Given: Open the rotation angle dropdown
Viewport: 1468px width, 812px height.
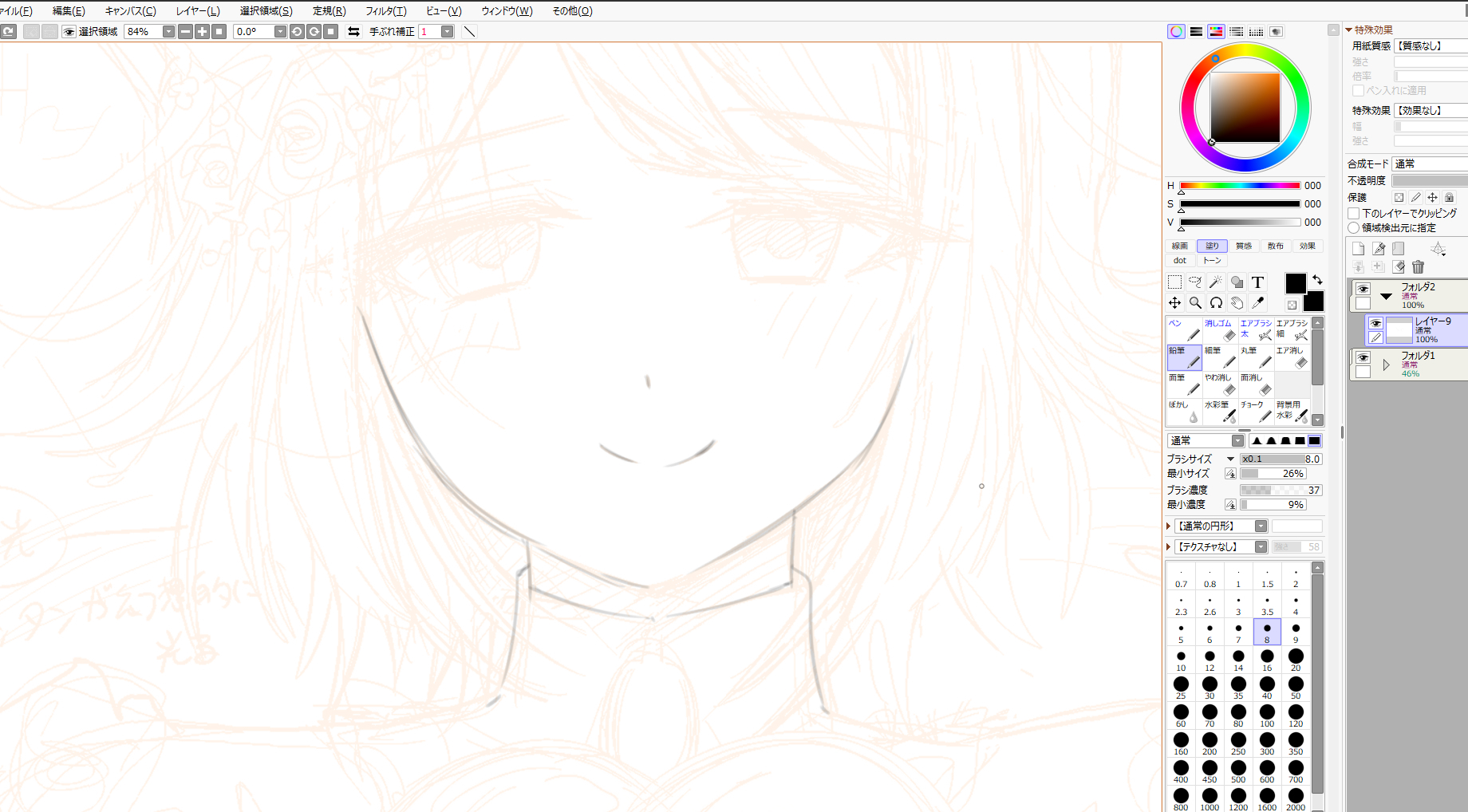Looking at the screenshot, I should click(x=280, y=32).
